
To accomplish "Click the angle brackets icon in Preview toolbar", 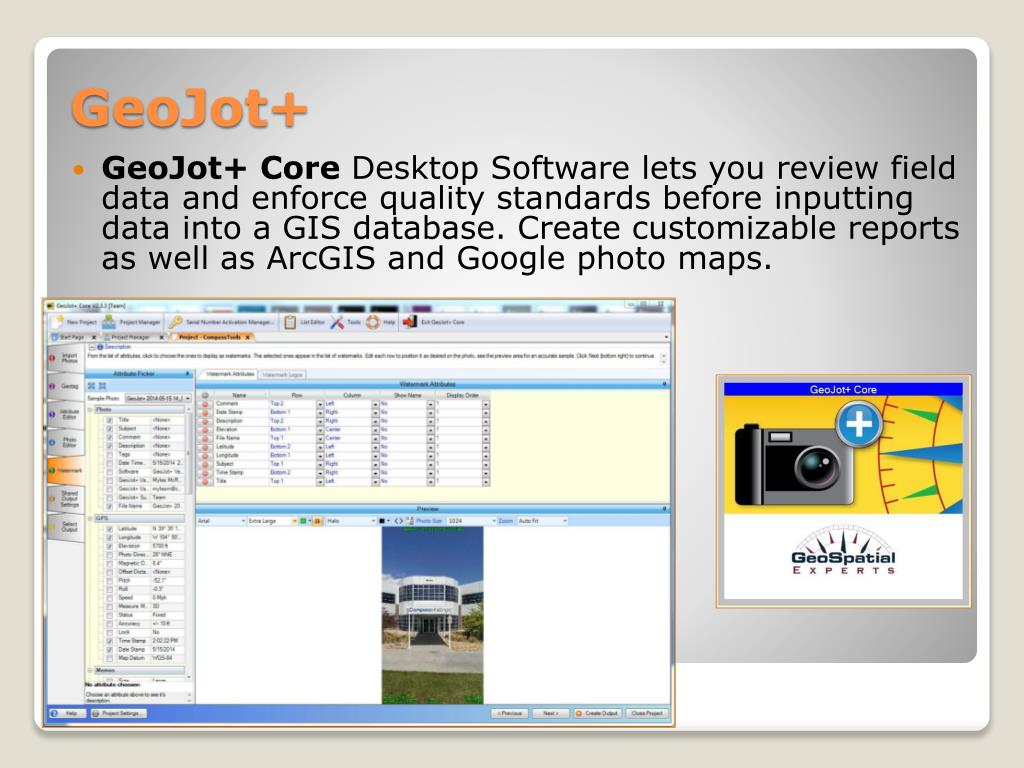I will click(x=398, y=521).
